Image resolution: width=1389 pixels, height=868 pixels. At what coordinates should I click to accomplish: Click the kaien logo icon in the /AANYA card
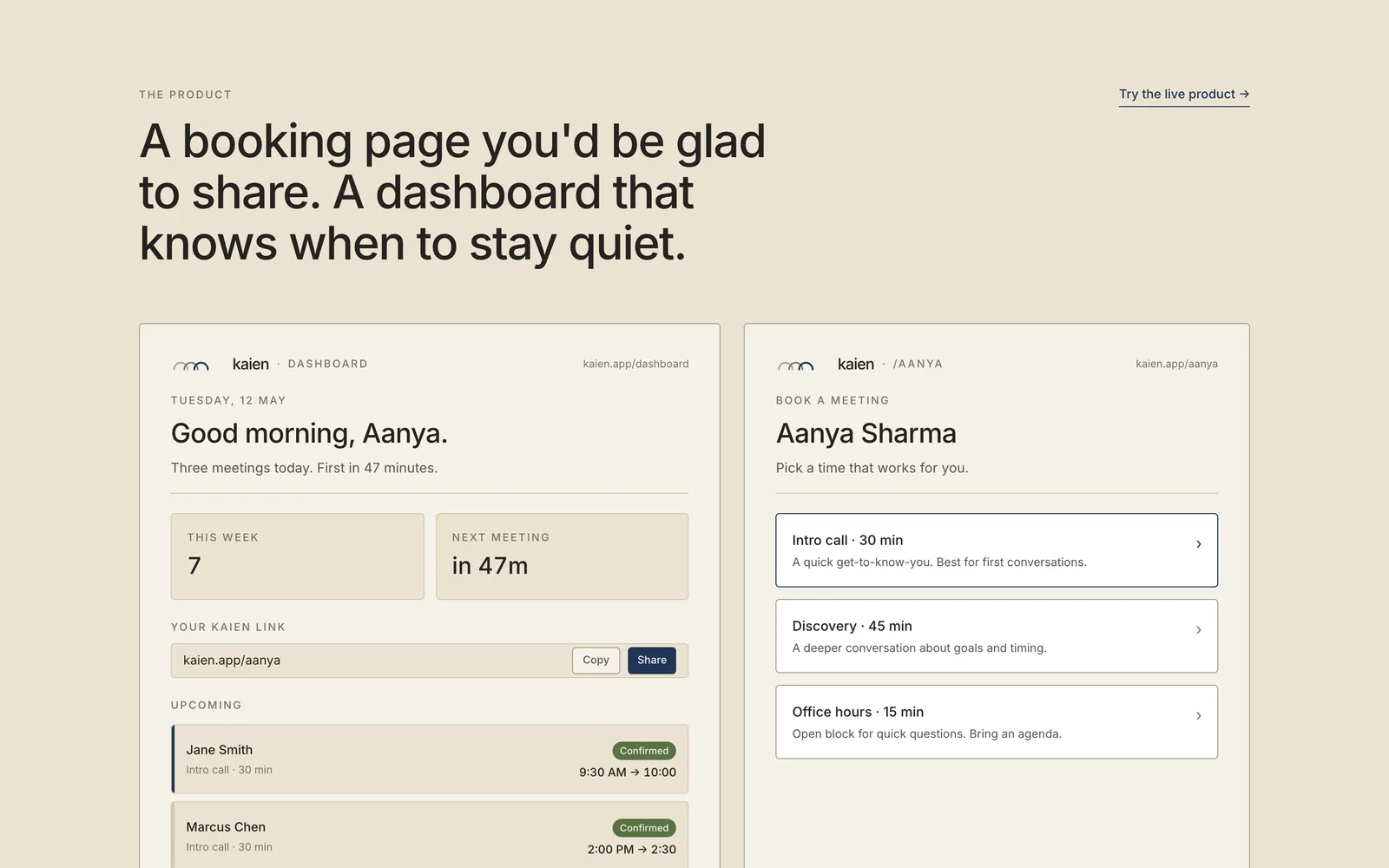click(796, 365)
